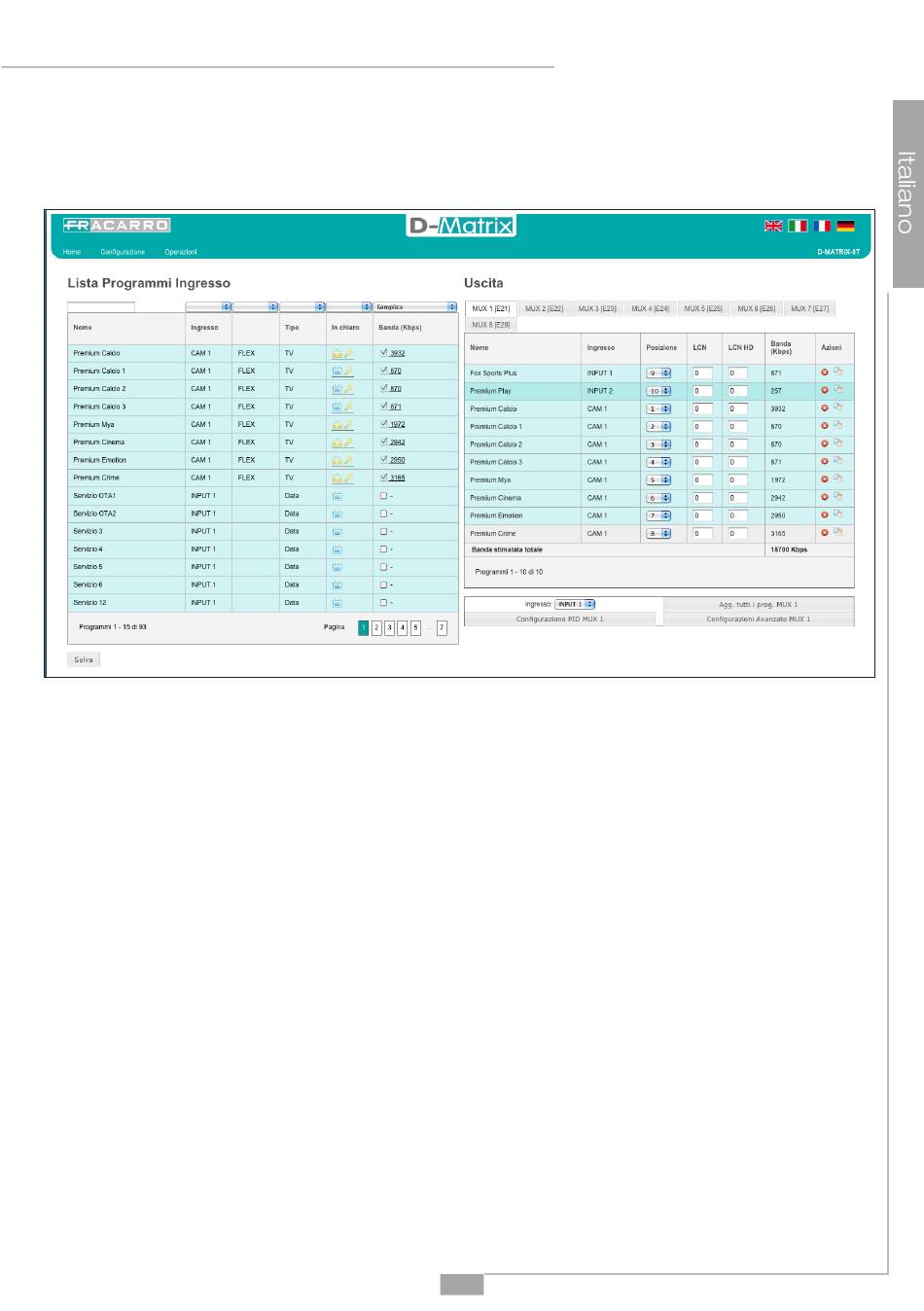This screenshot has width=924, height=1311.
Task: Switch to MUX 2 [E22] tab
Action: tap(545, 308)
